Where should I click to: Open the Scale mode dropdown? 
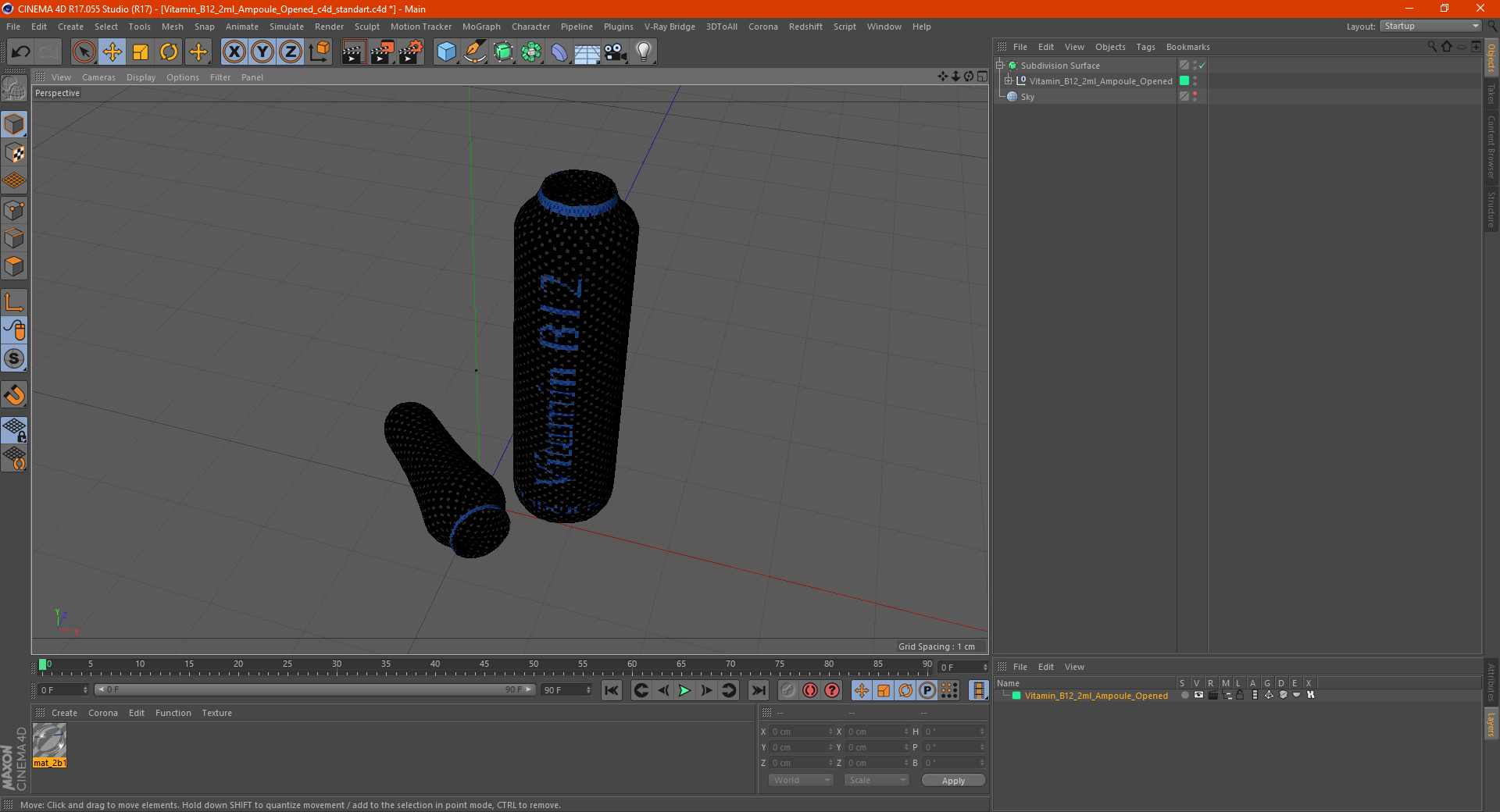click(877, 780)
